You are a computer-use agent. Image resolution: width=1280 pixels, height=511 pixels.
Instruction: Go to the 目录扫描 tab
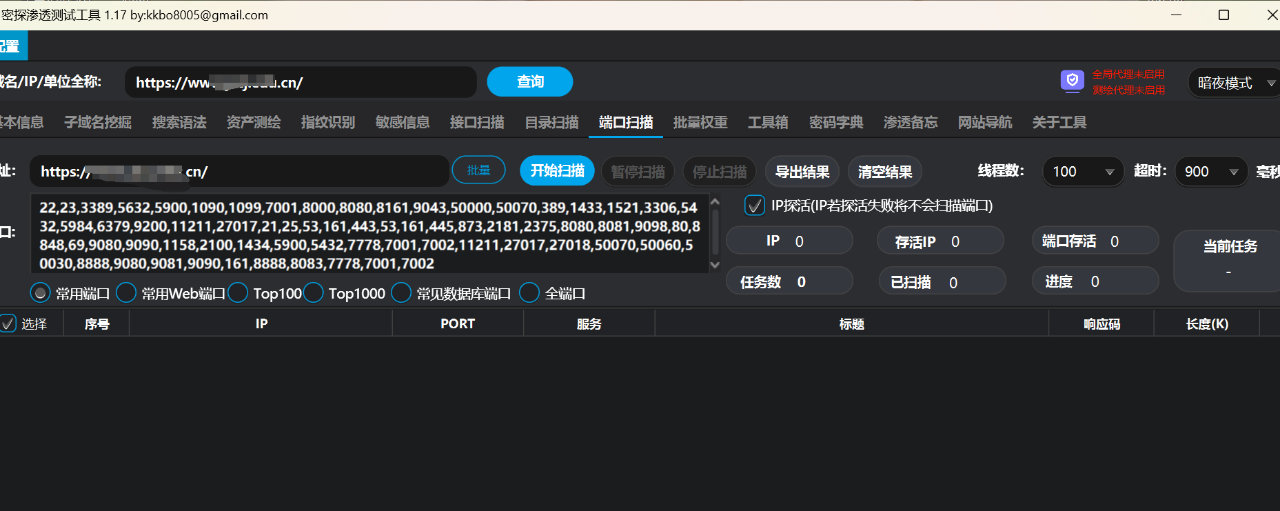(x=552, y=122)
